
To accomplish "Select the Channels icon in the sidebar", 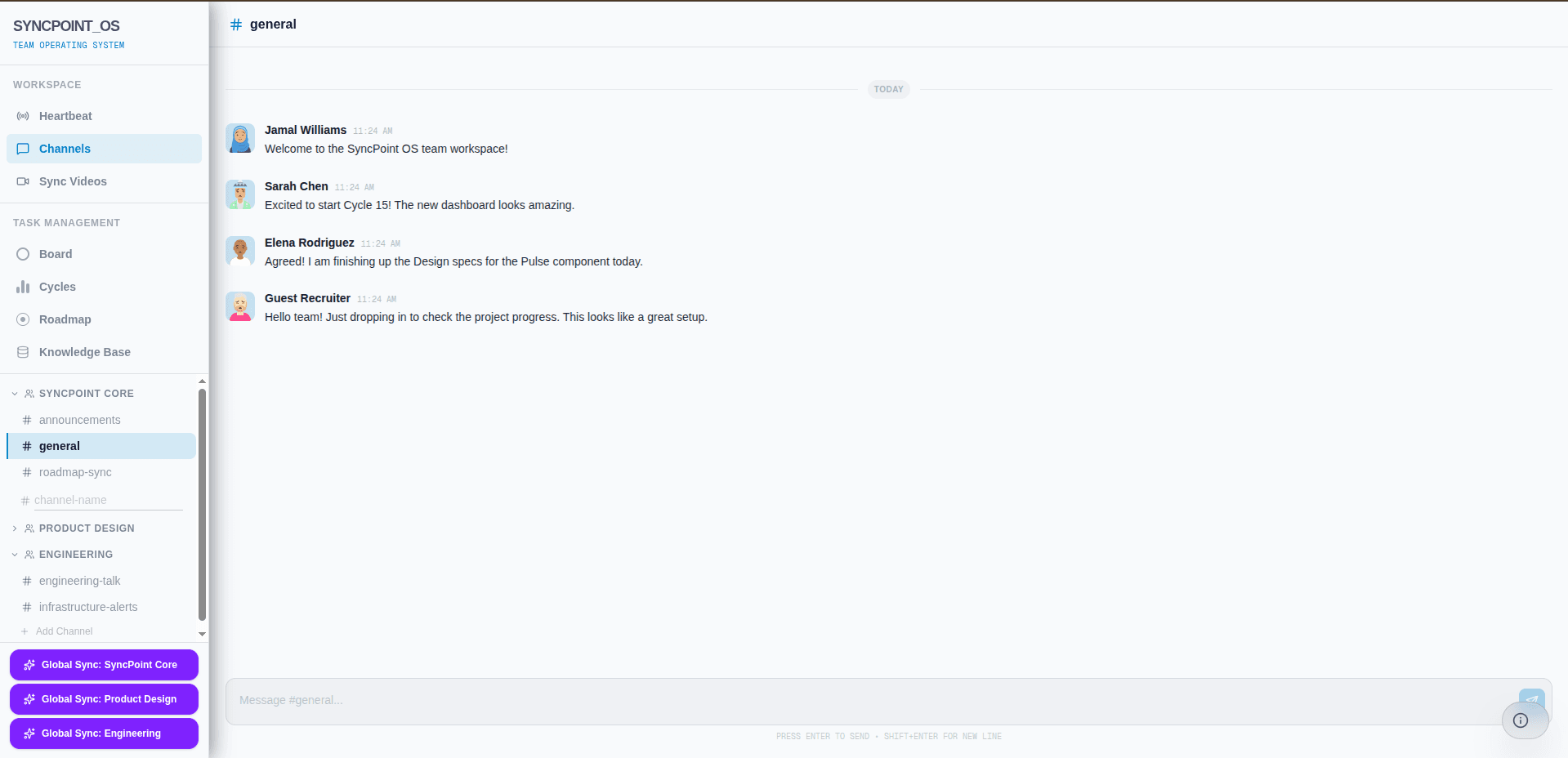I will click(x=23, y=149).
